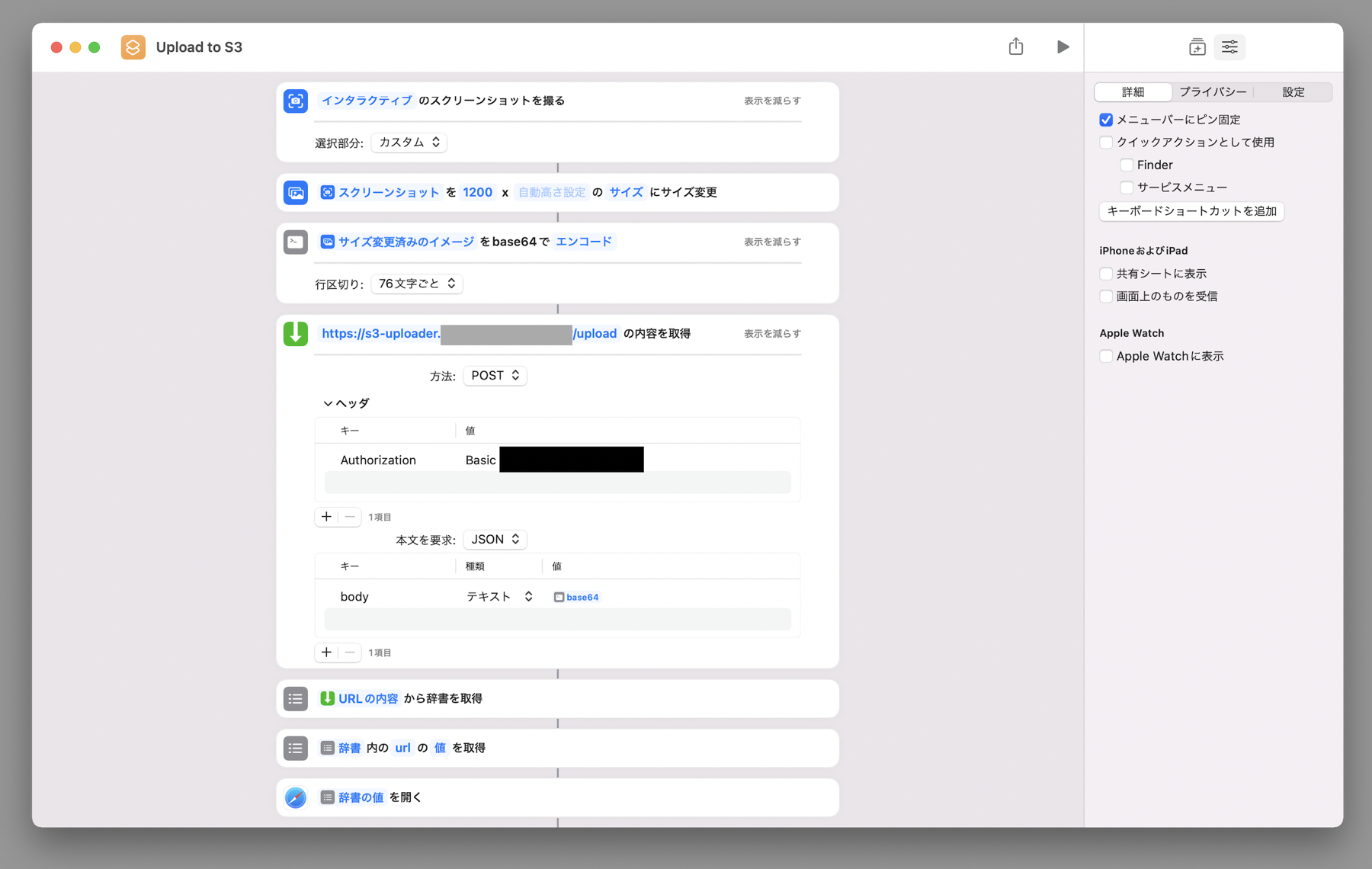Change the 値 get-type parameter

click(x=440, y=748)
